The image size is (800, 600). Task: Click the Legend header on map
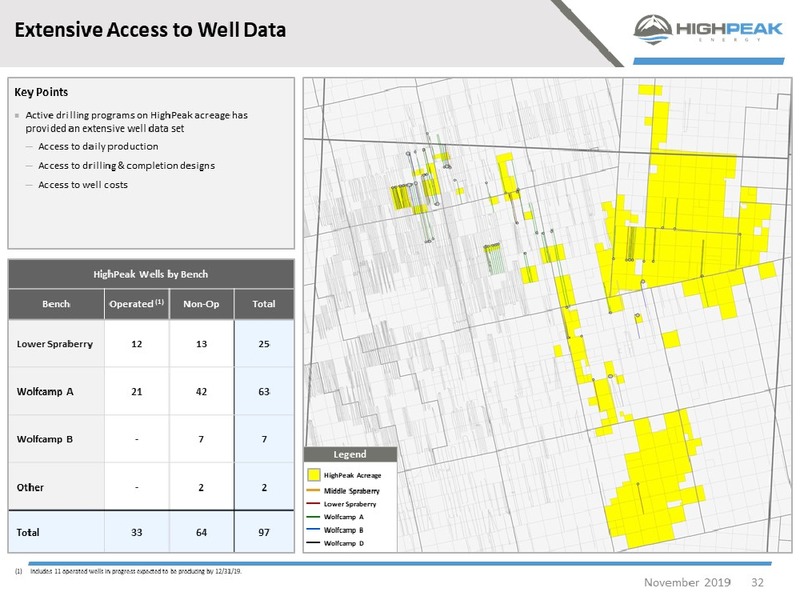click(350, 454)
